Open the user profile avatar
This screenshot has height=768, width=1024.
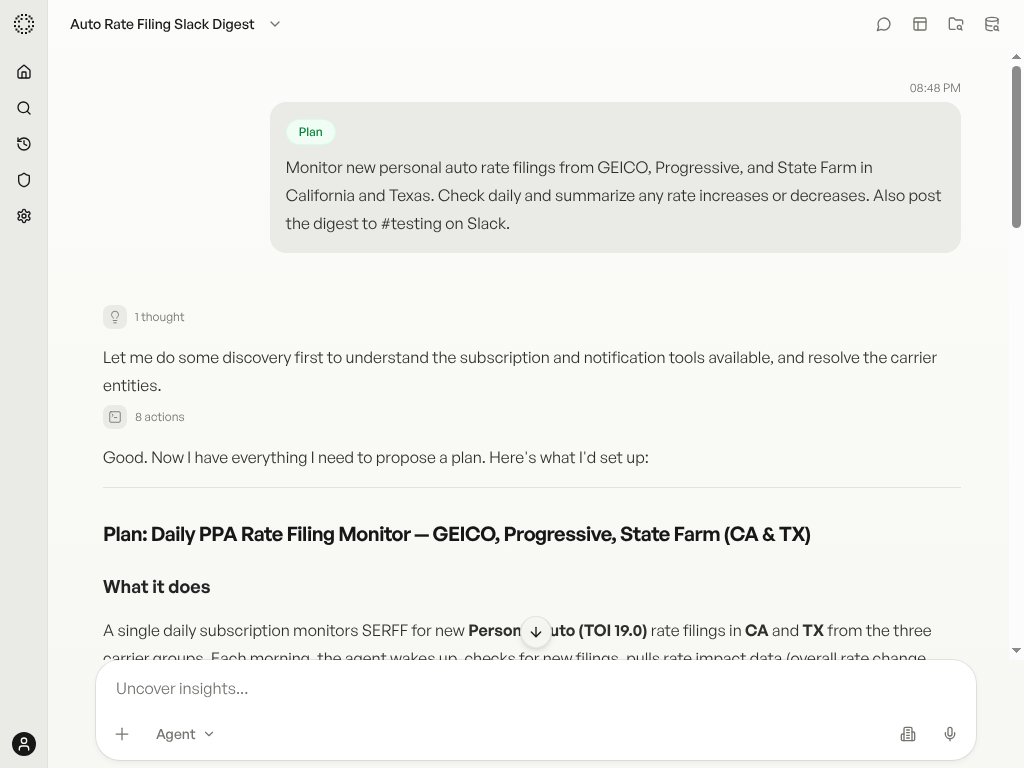pos(24,744)
